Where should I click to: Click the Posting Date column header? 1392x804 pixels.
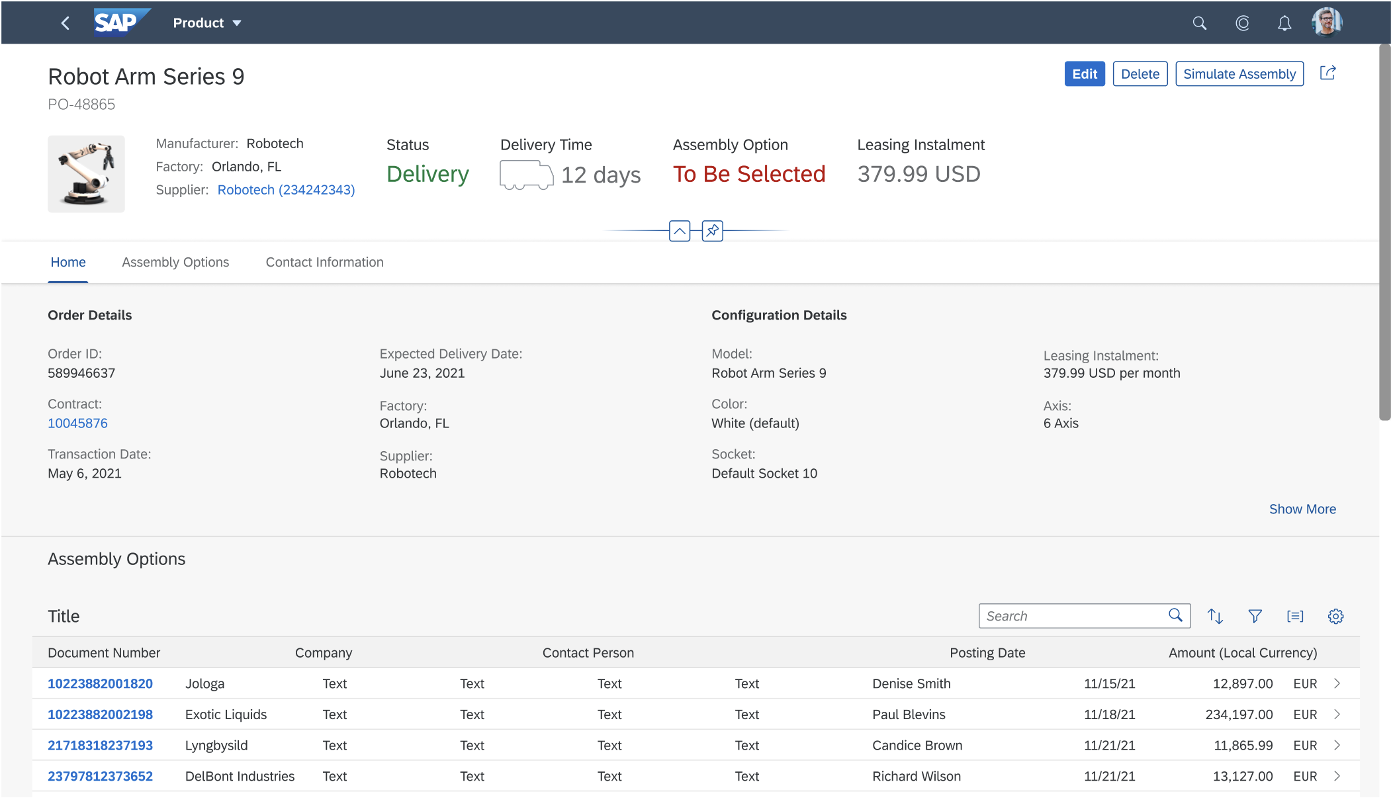pyautogui.click(x=988, y=653)
